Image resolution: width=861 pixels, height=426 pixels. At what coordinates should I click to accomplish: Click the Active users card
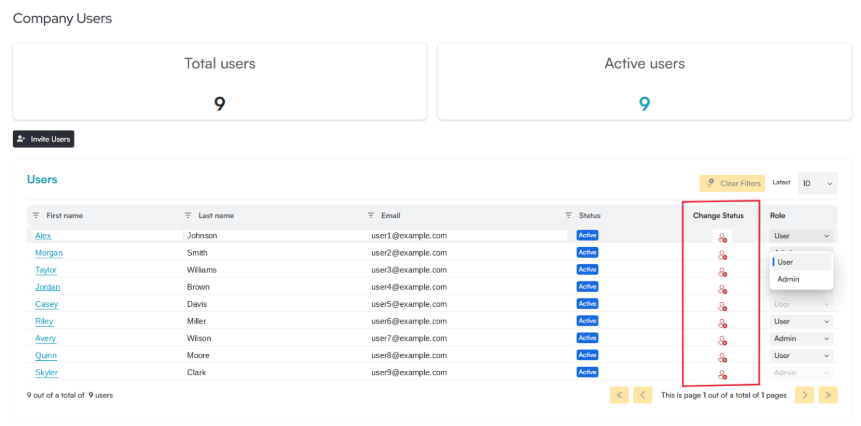point(645,82)
